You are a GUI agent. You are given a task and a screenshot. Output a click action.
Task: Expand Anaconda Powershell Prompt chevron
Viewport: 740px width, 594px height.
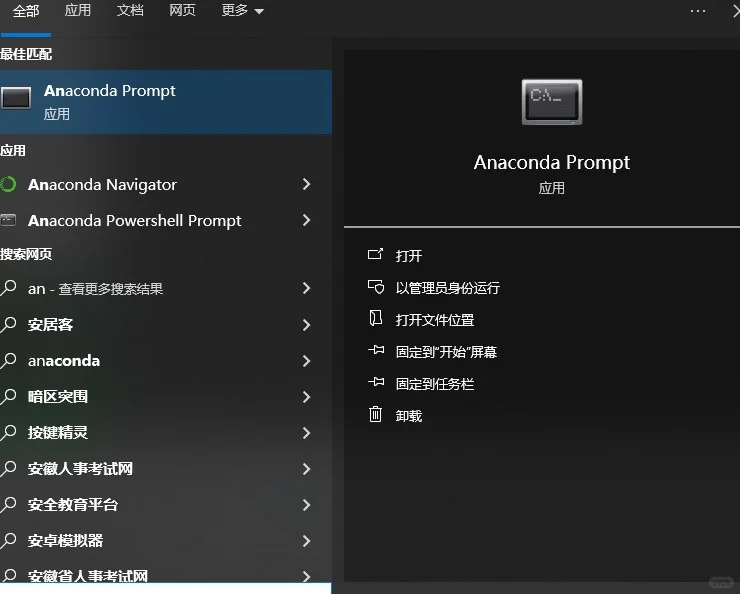click(306, 220)
